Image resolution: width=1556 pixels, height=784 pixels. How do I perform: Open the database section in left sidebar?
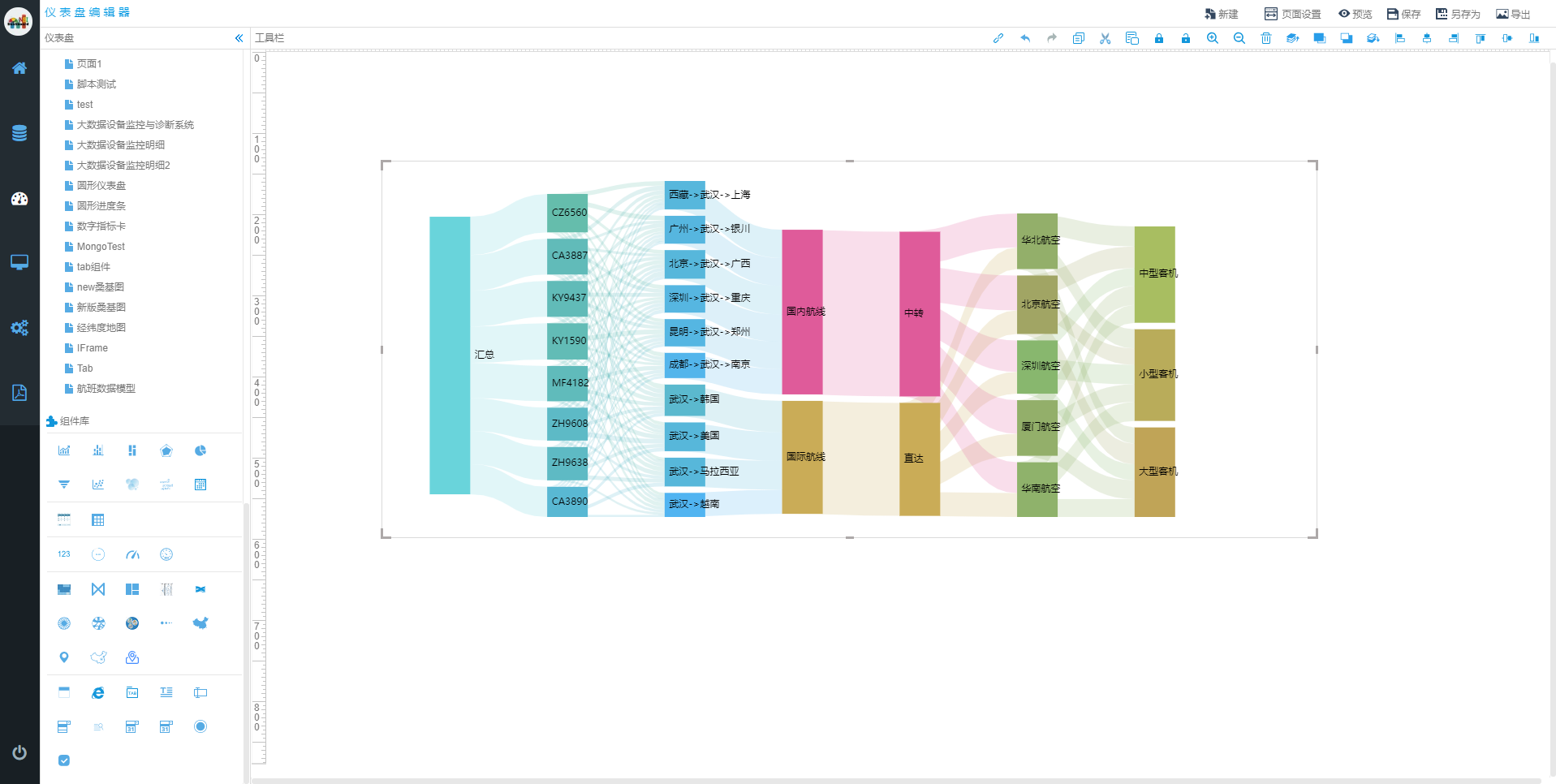19,133
